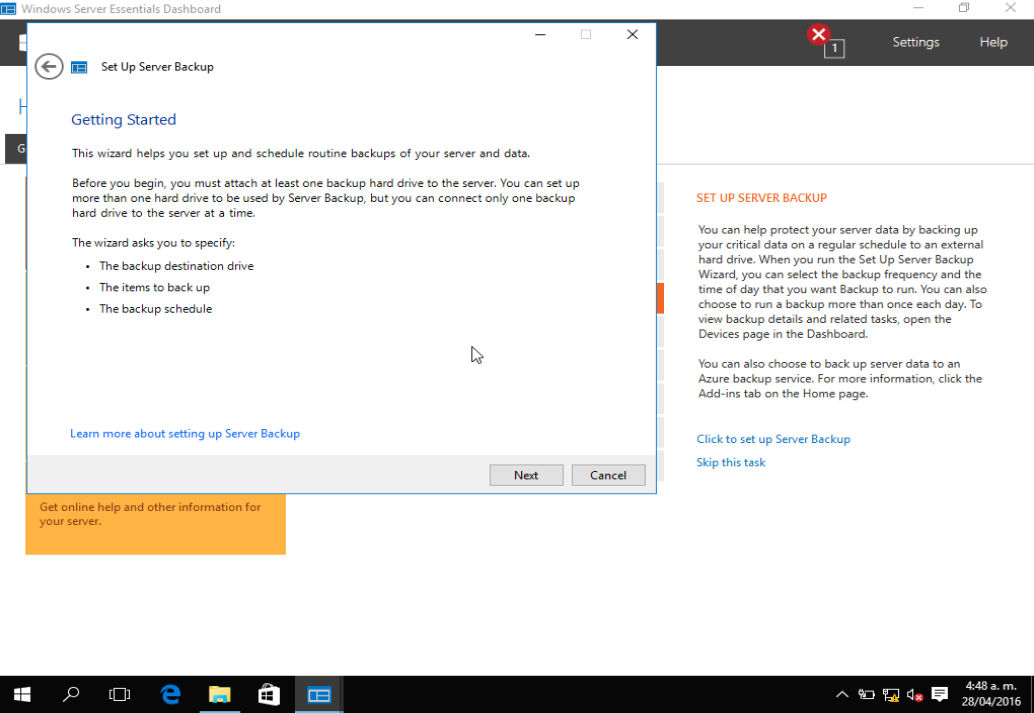Click the back arrow in the wizard

click(48, 66)
